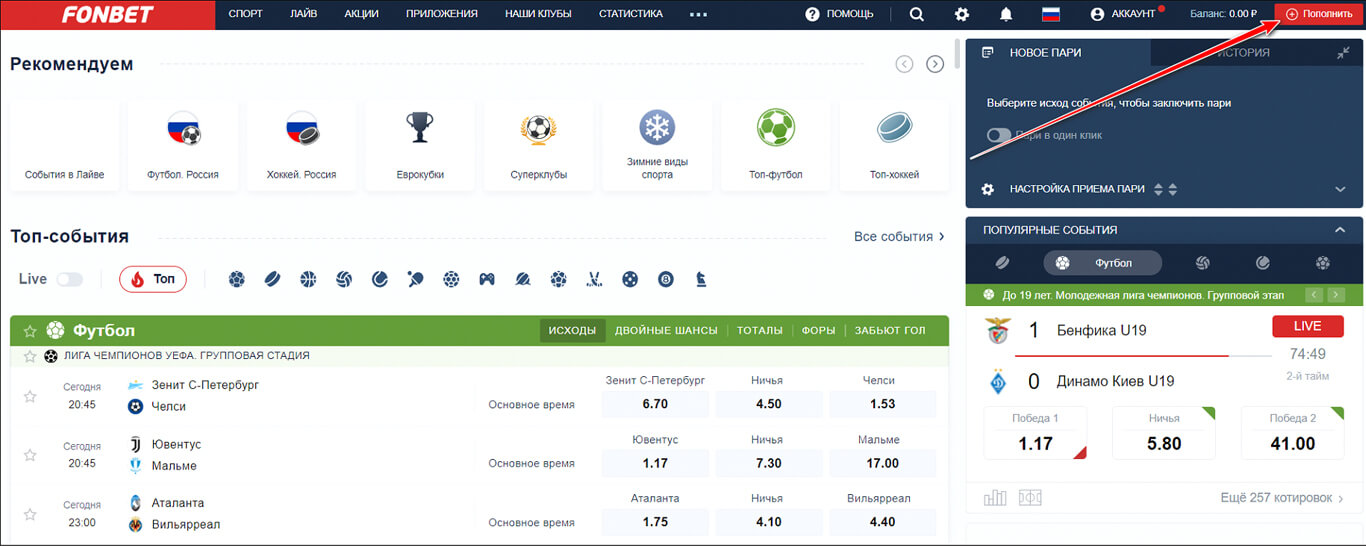Filter top events by crossed hockey sticks icon
1366x546 pixels.
(594, 279)
